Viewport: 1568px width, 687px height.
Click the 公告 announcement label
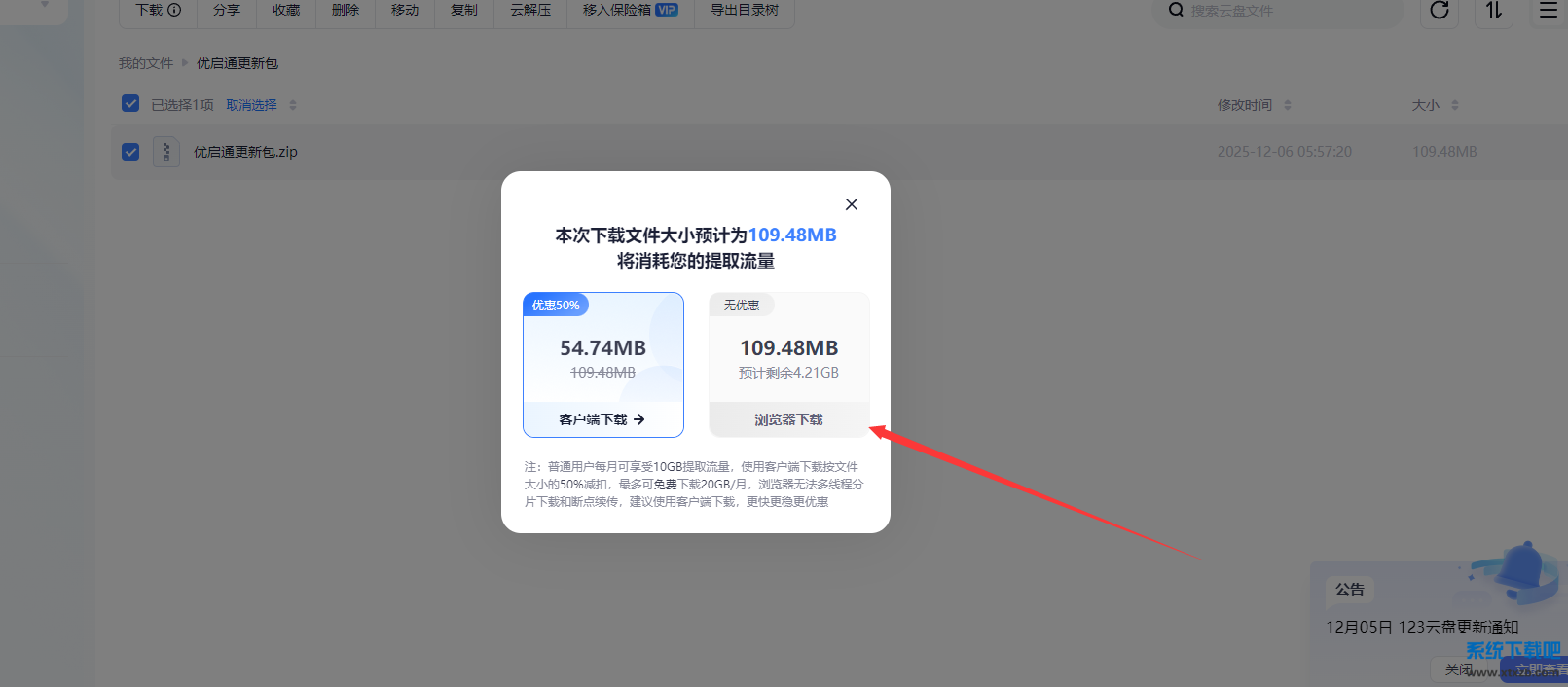pos(1350,589)
